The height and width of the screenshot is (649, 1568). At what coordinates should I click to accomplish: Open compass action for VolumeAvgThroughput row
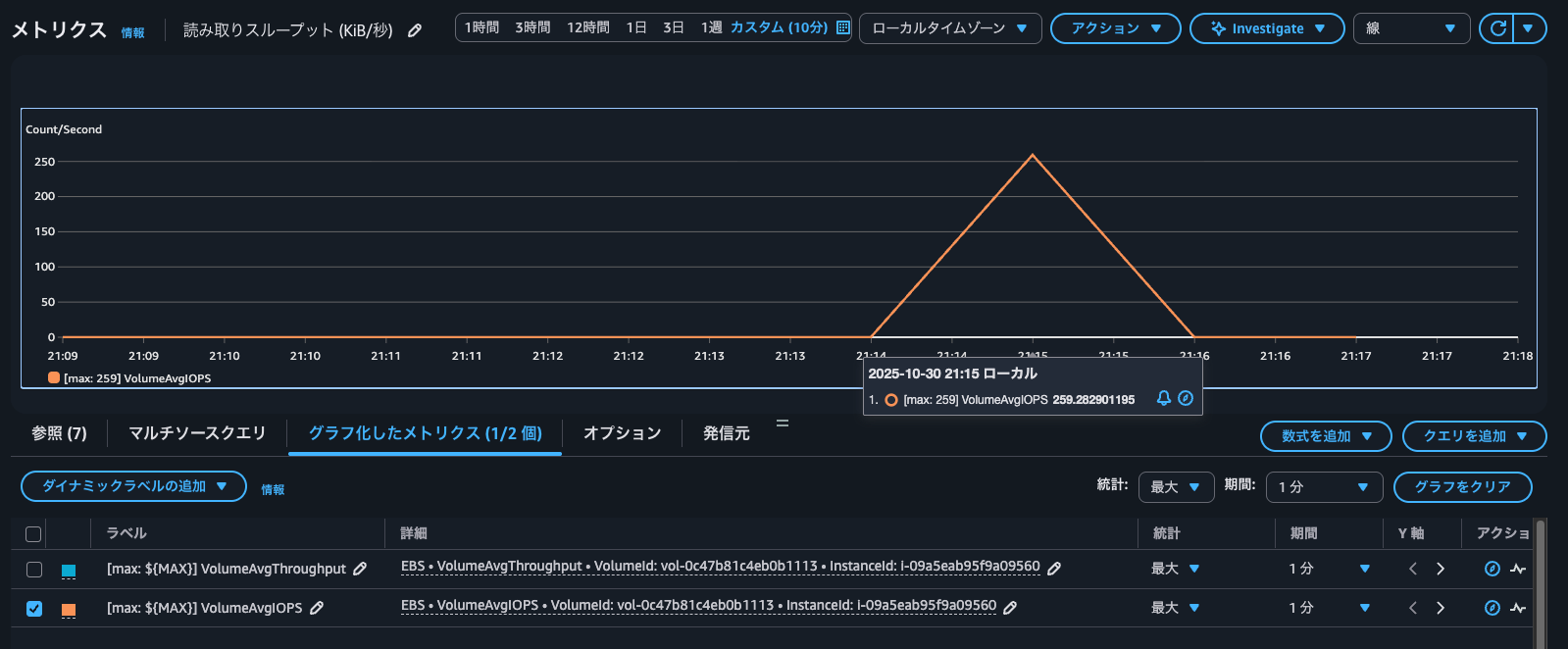[x=1492, y=569]
